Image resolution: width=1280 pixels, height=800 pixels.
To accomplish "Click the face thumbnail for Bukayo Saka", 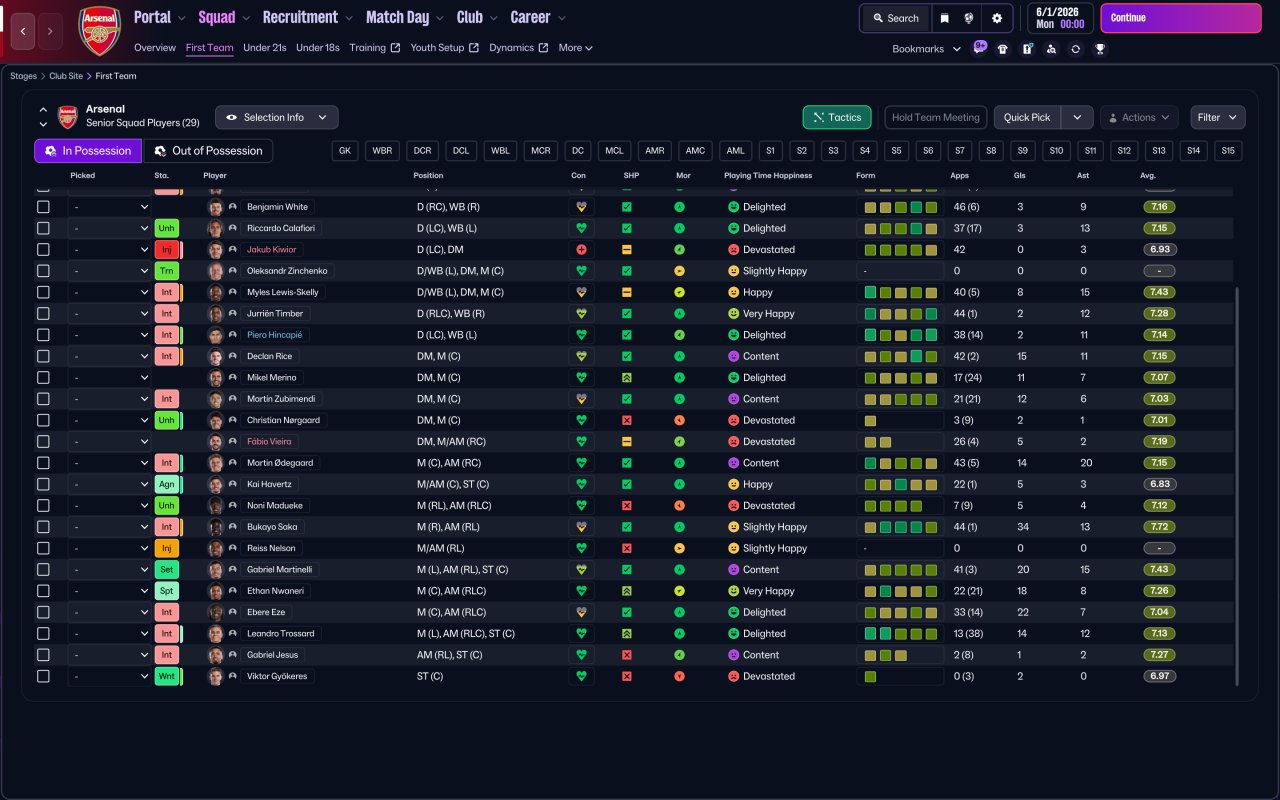I will point(215,527).
